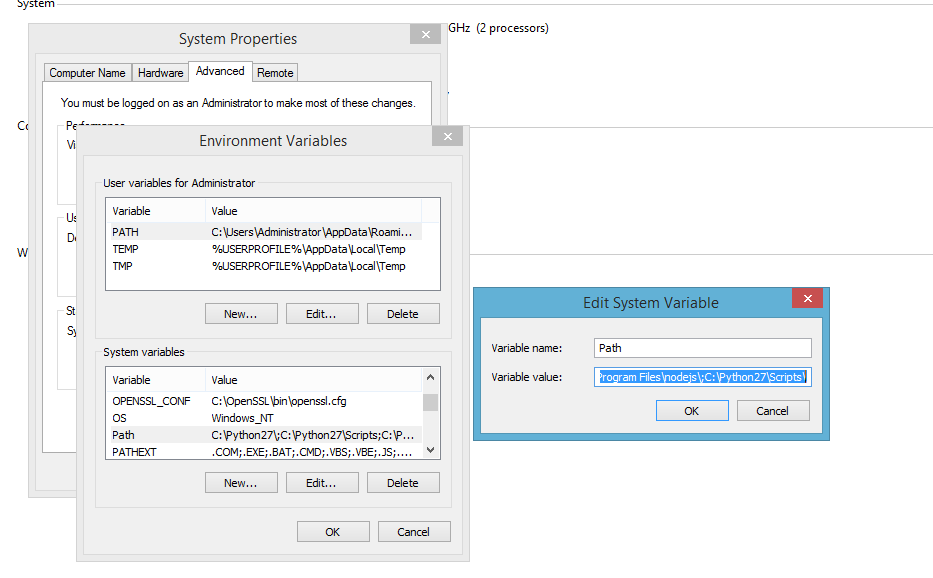The height and width of the screenshot is (578, 933).
Task: Close the Edit System Variable dialog
Action: click(807, 299)
